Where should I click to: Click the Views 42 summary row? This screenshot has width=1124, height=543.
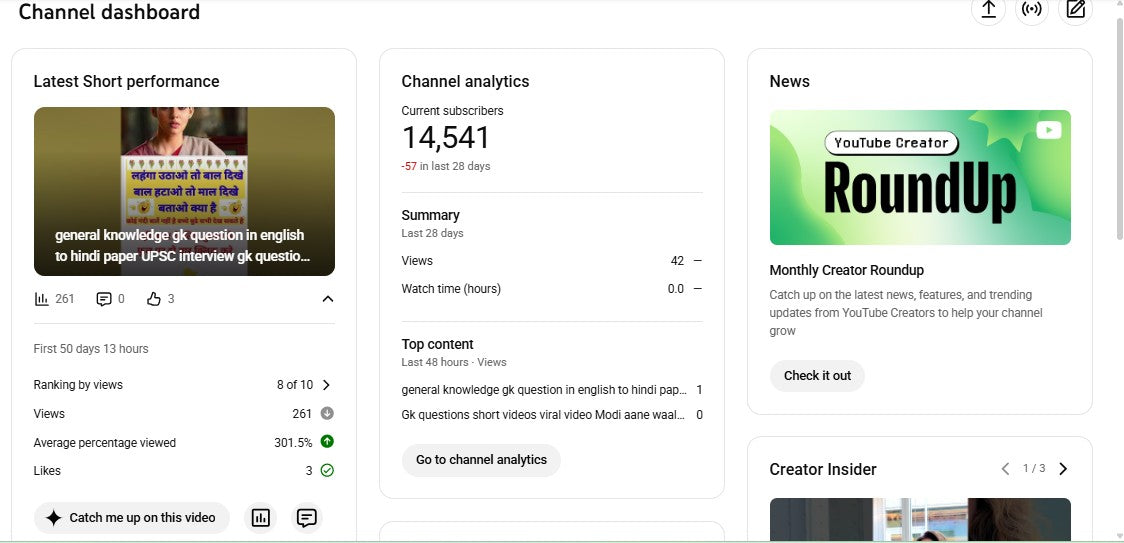[552, 261]
